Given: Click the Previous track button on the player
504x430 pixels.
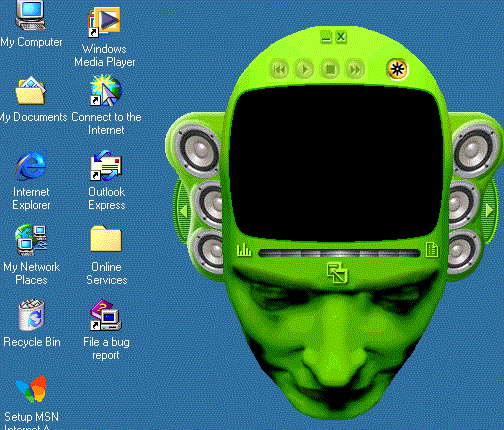Looking at the screenshot, I should (x=279, y=69).
